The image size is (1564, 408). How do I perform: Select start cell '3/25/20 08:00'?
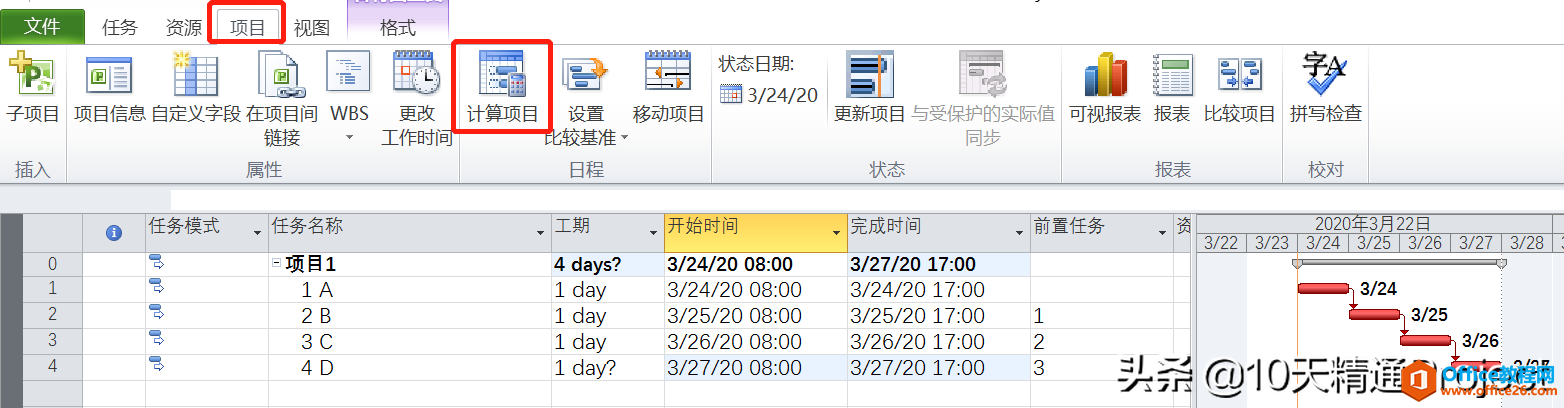point(756,316)
